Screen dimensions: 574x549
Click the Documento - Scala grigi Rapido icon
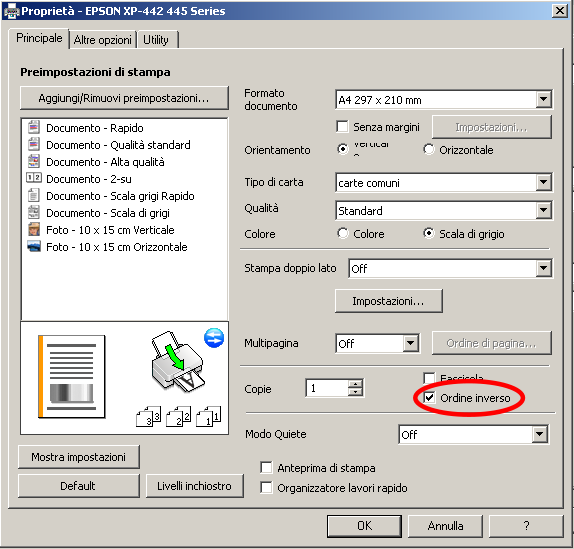coord(34,195)
